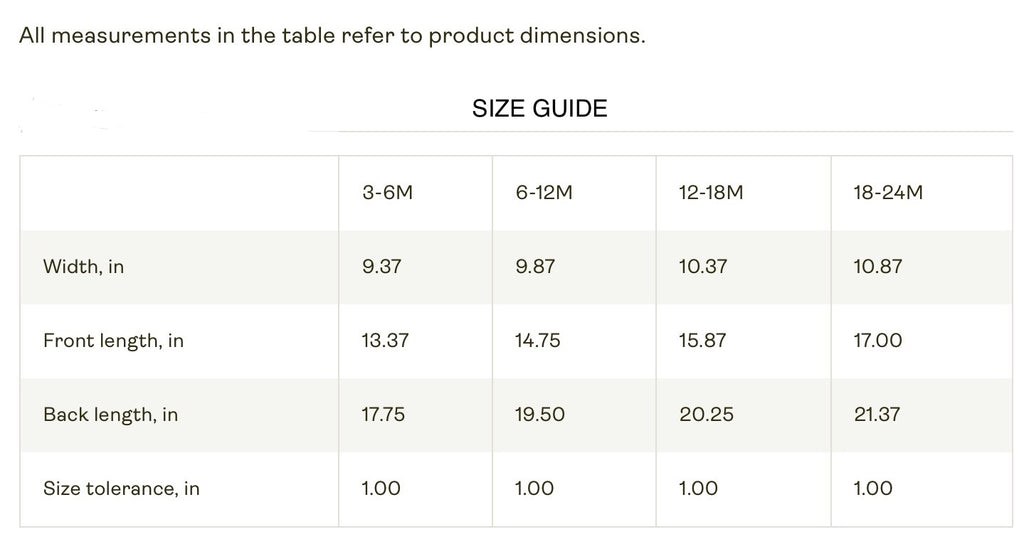Screen dimensions: 1024x544
Task: Click the "Width, in" row label
Action: click(83, 267)
